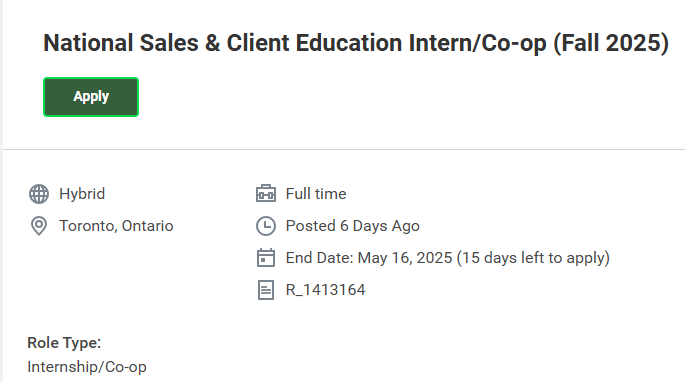The height and width of the screenshot is (383, 685).
Task: Click the green Apply button
Action: tap(91, 97)
